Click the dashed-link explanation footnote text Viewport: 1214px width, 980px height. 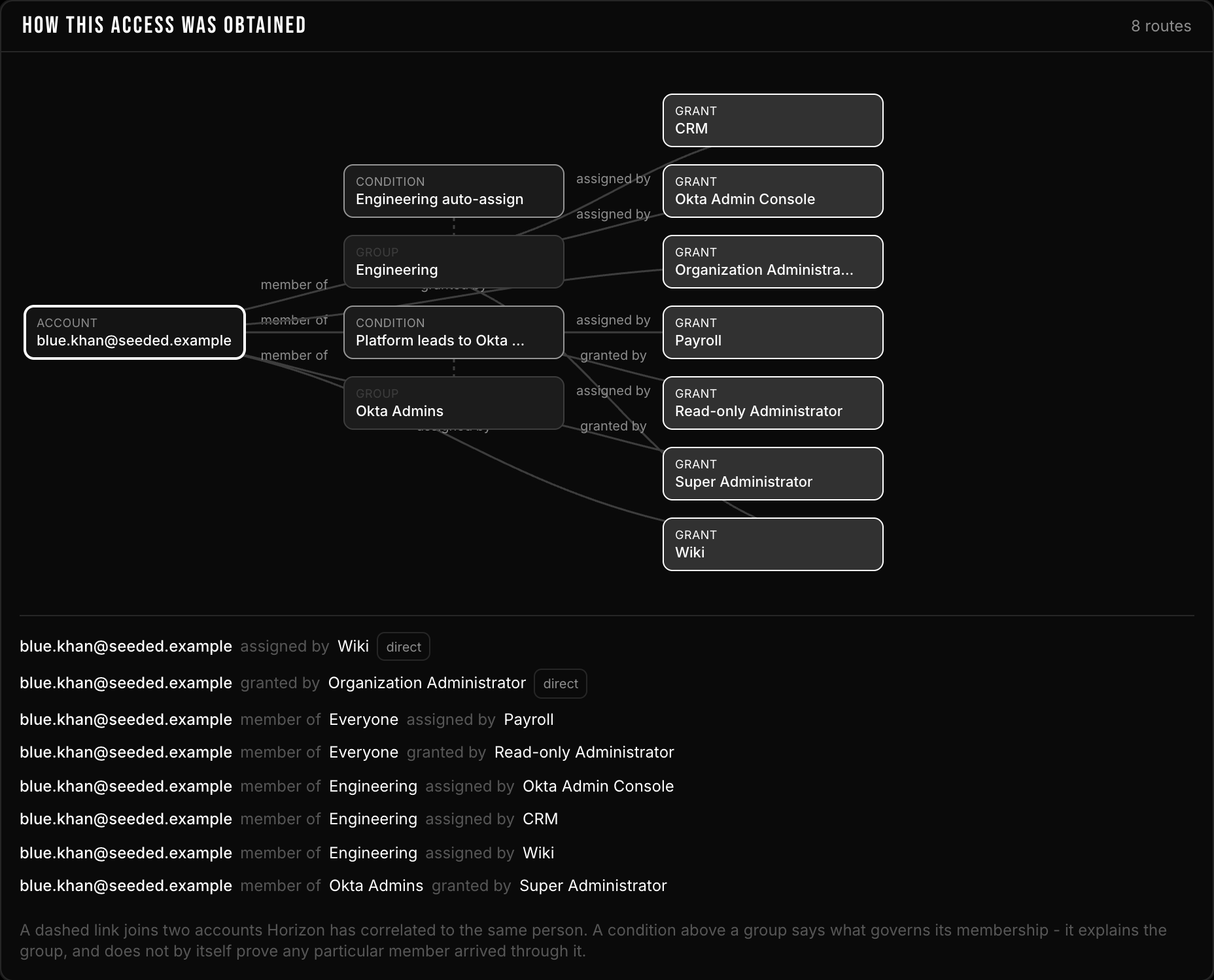(593, 941)
